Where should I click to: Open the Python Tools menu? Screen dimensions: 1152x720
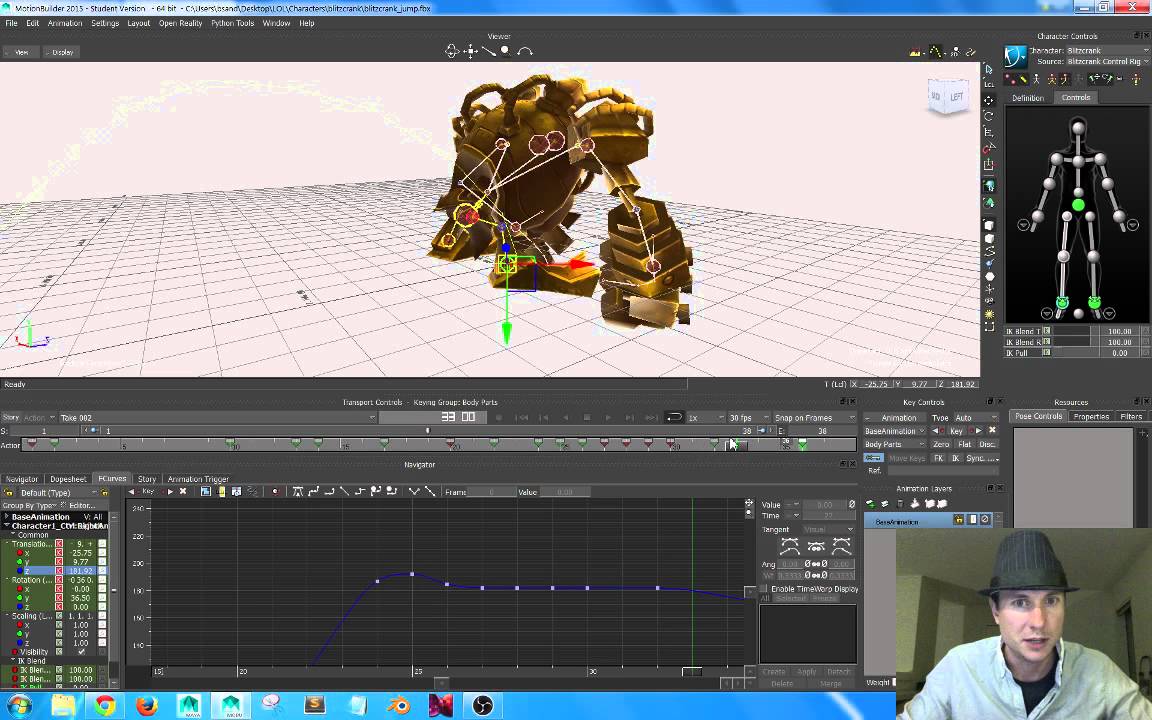point(232,24)
